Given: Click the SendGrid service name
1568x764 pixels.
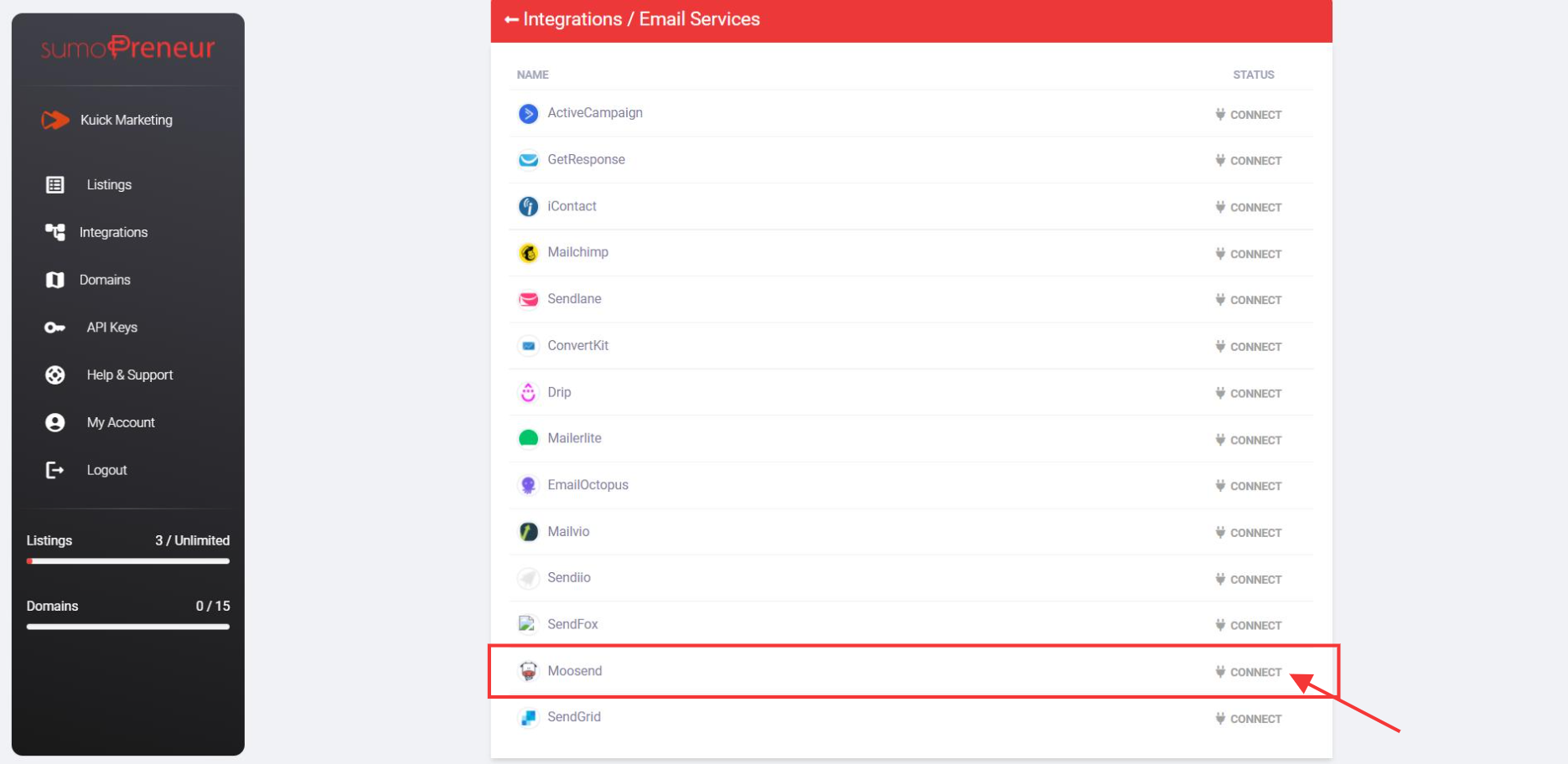Looking at the screenshot, I should pos(574,717).
